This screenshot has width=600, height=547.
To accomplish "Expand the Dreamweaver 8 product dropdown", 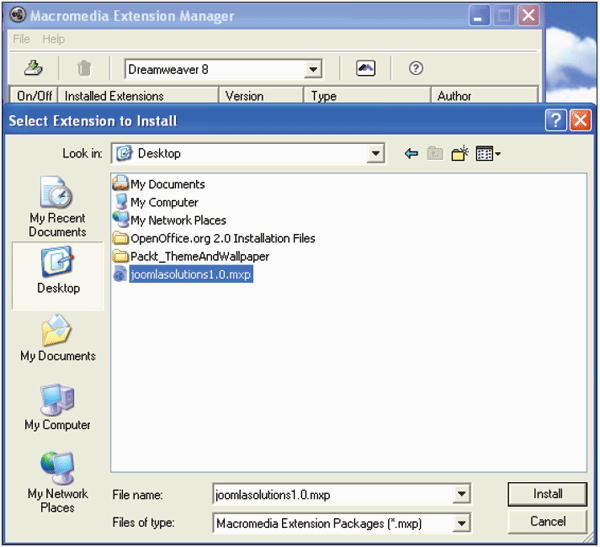I will click(313, 69).
